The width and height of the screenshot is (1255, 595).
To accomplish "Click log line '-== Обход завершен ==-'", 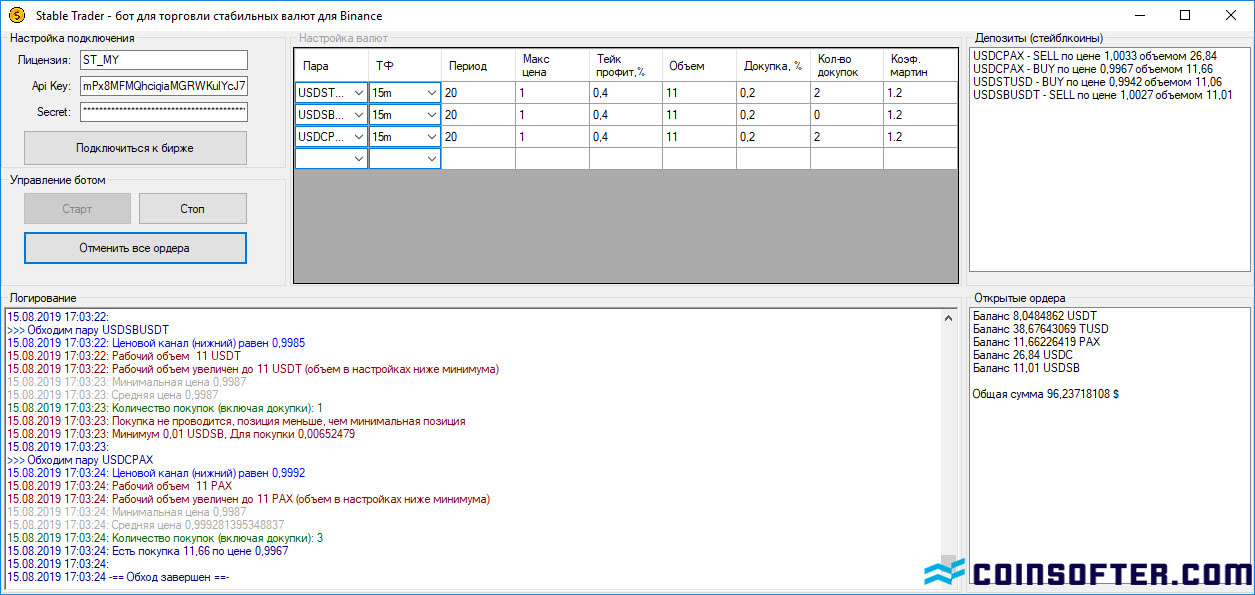I will tap(170, 577).
